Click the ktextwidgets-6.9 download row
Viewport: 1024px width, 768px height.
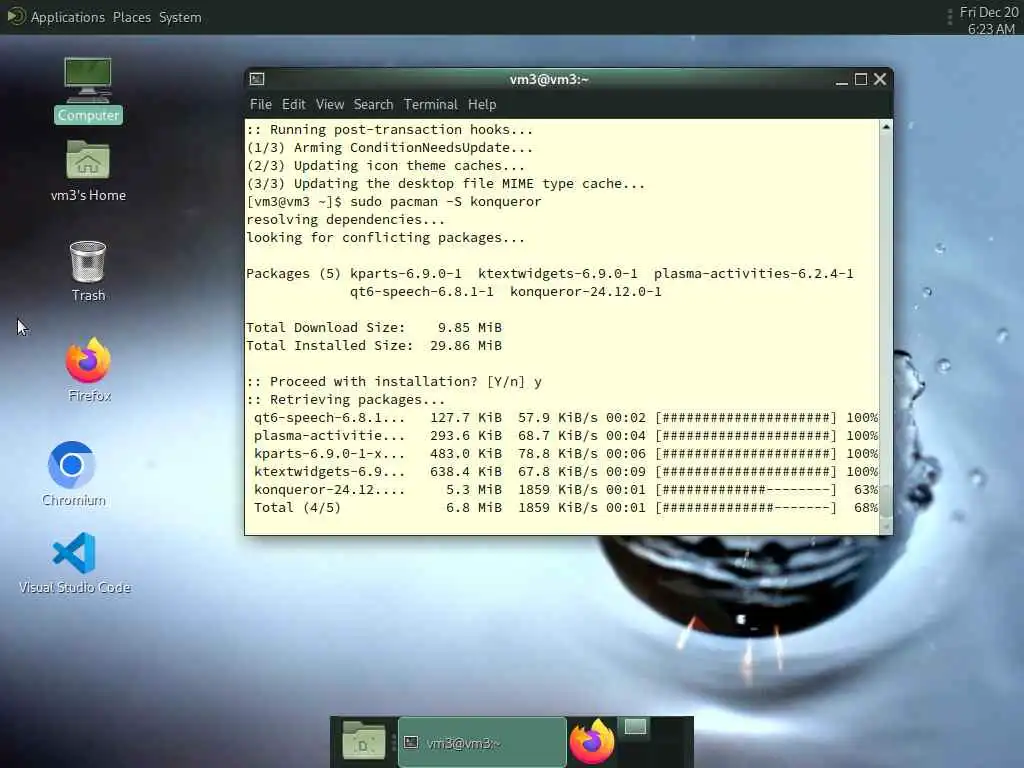566,472
